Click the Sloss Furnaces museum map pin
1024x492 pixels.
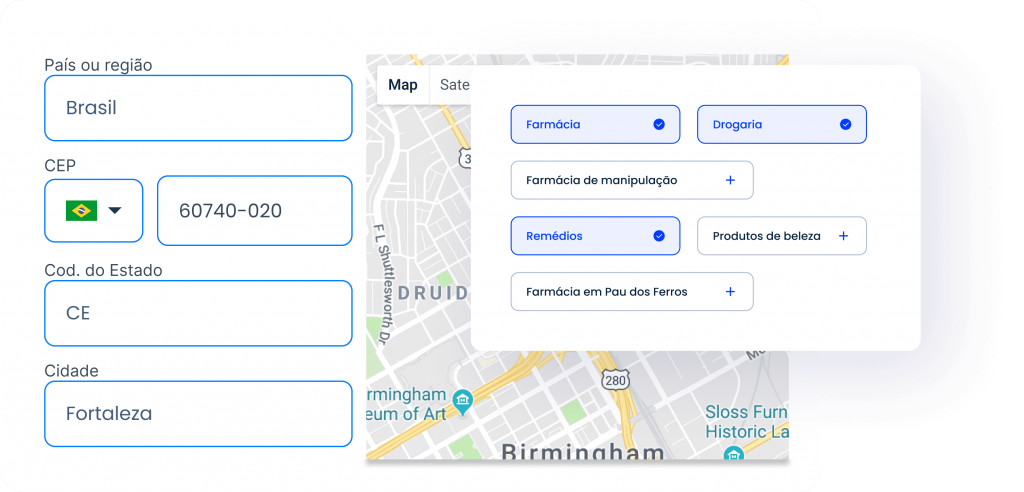(732, 455)
